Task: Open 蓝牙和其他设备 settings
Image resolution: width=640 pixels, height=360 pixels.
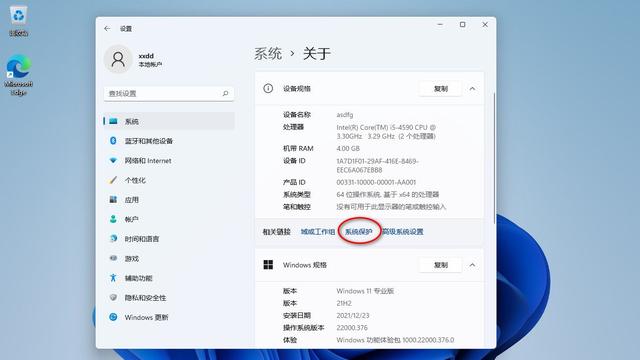Action: click(x=169, y=141)
